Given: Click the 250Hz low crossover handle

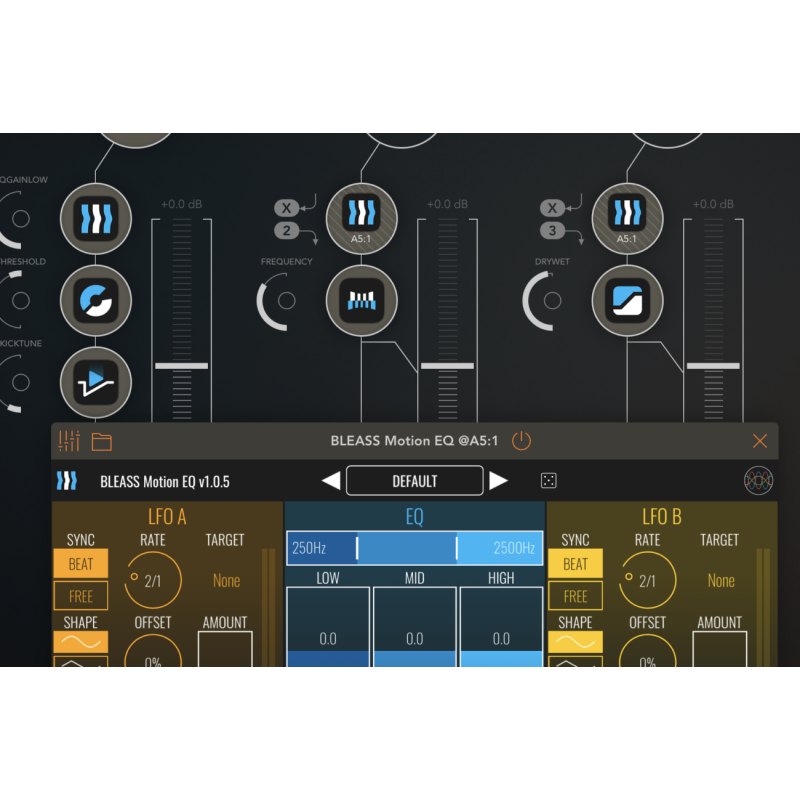Looking at the screenshot, I should tap(357, 548).
